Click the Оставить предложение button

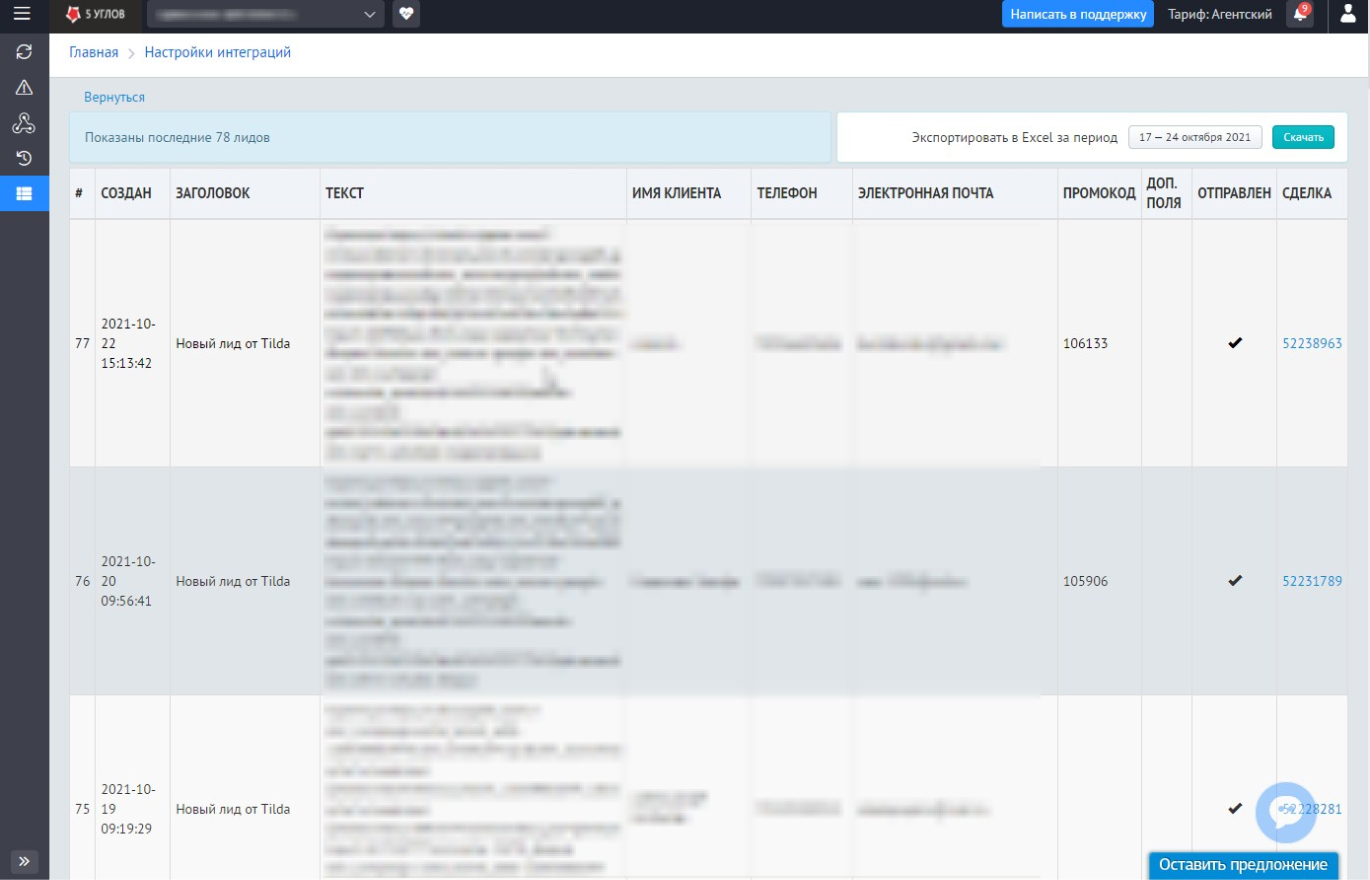(1243, 865)
